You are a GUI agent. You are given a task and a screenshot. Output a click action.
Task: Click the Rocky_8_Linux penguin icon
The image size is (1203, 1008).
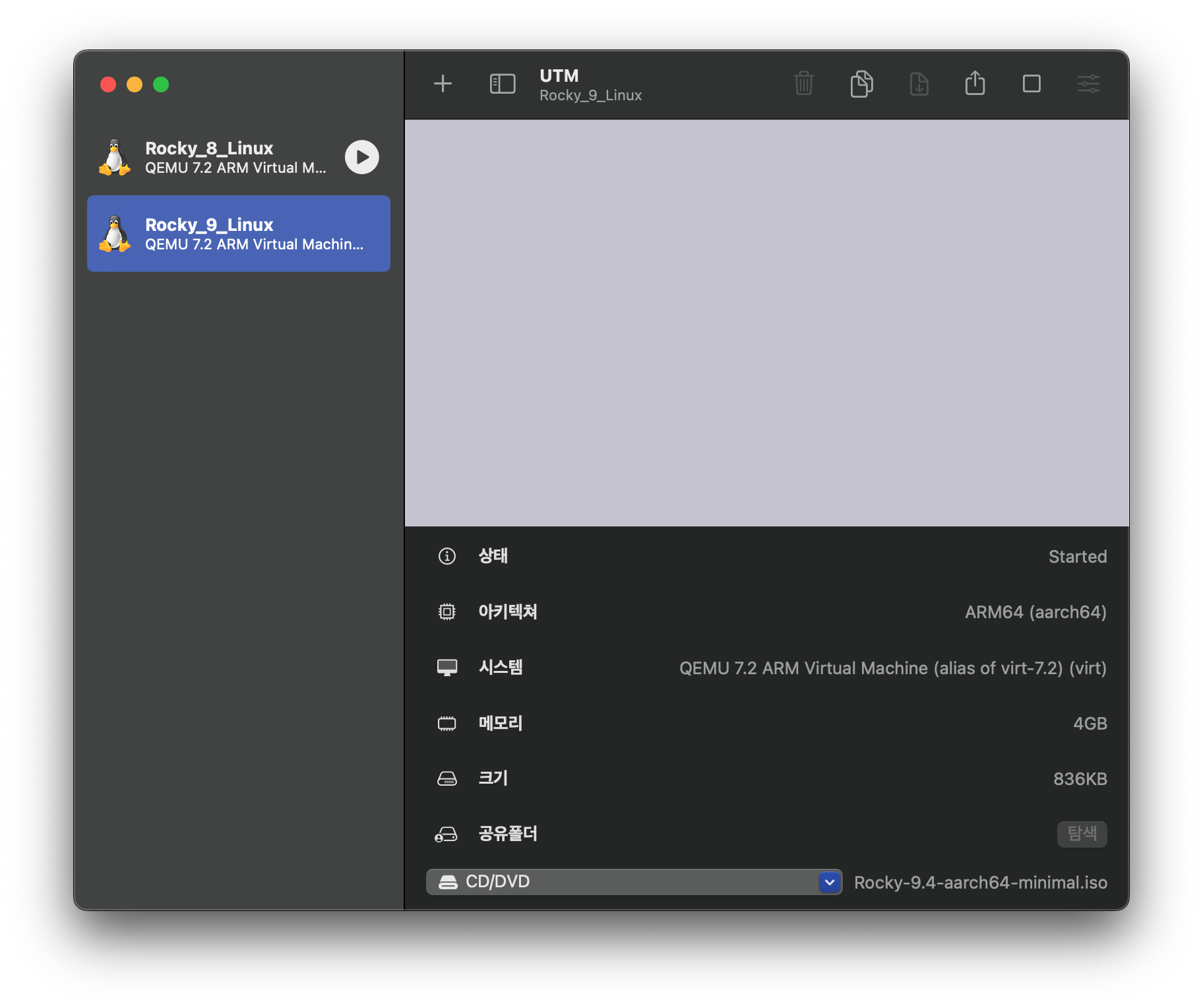point(115,157)
